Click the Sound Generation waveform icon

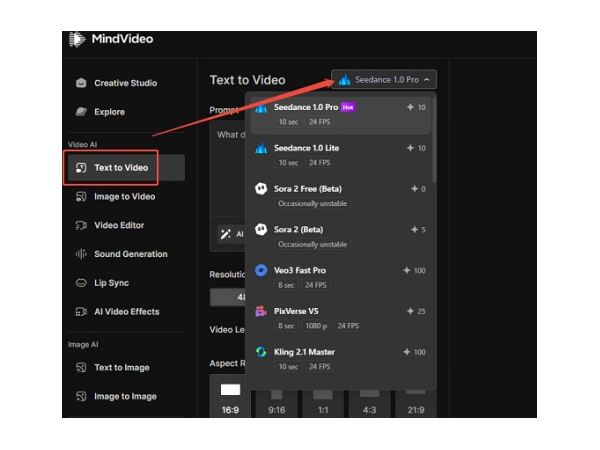[x=81, y=254]
